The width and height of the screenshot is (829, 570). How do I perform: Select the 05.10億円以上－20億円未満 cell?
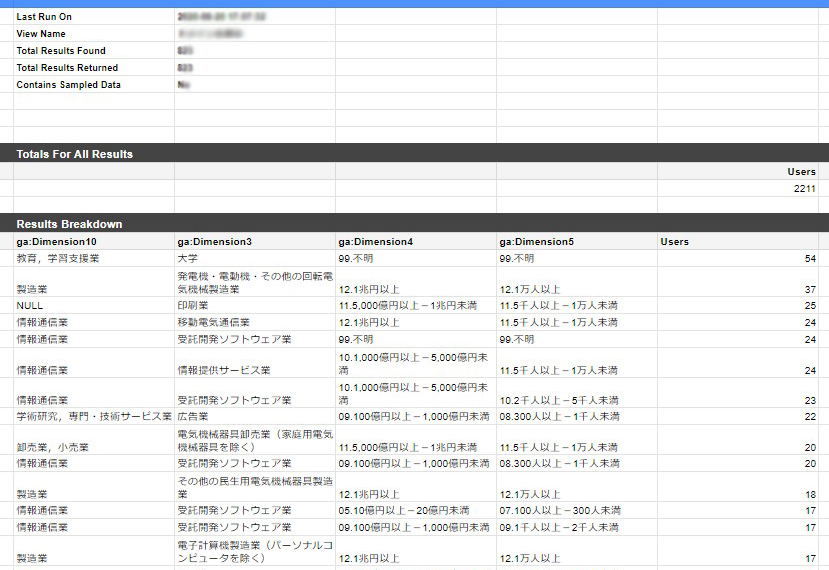pos(416,510)
